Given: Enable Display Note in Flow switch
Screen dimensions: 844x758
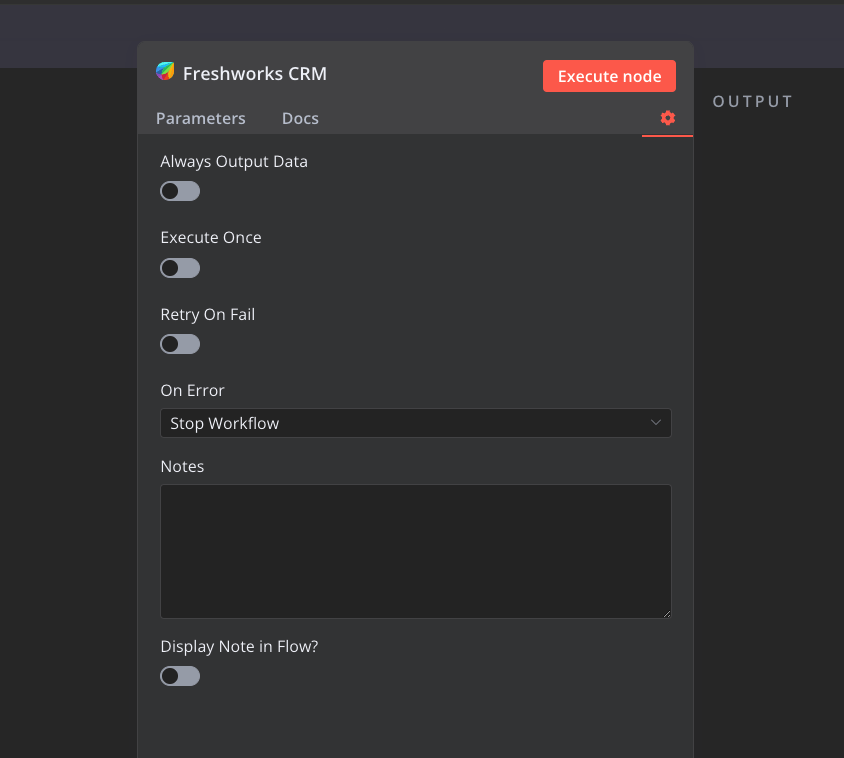Looking at the screenshot, I should coord(180,676).
